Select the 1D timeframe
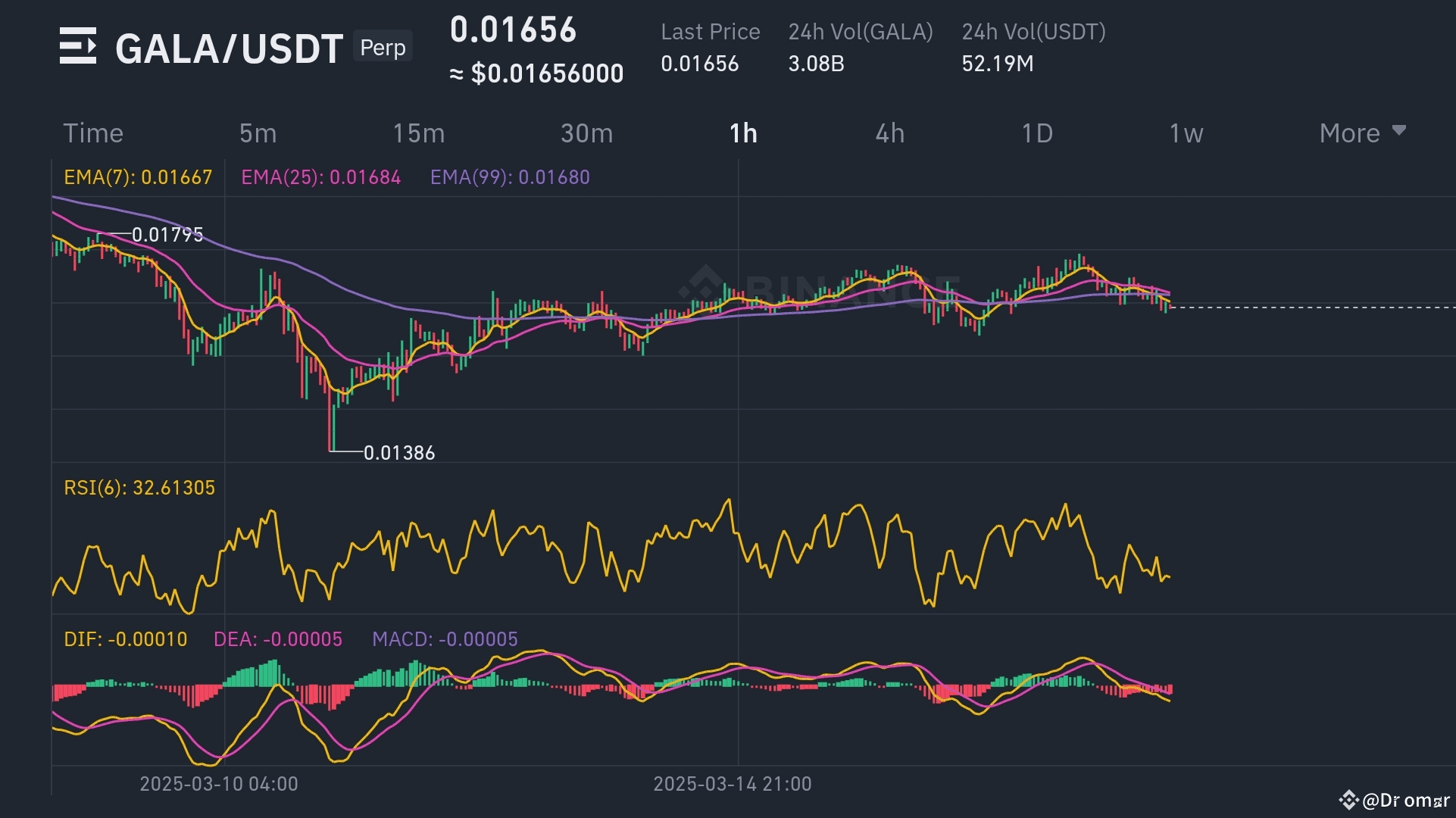1456x818 pixels. coord(1037,133)
